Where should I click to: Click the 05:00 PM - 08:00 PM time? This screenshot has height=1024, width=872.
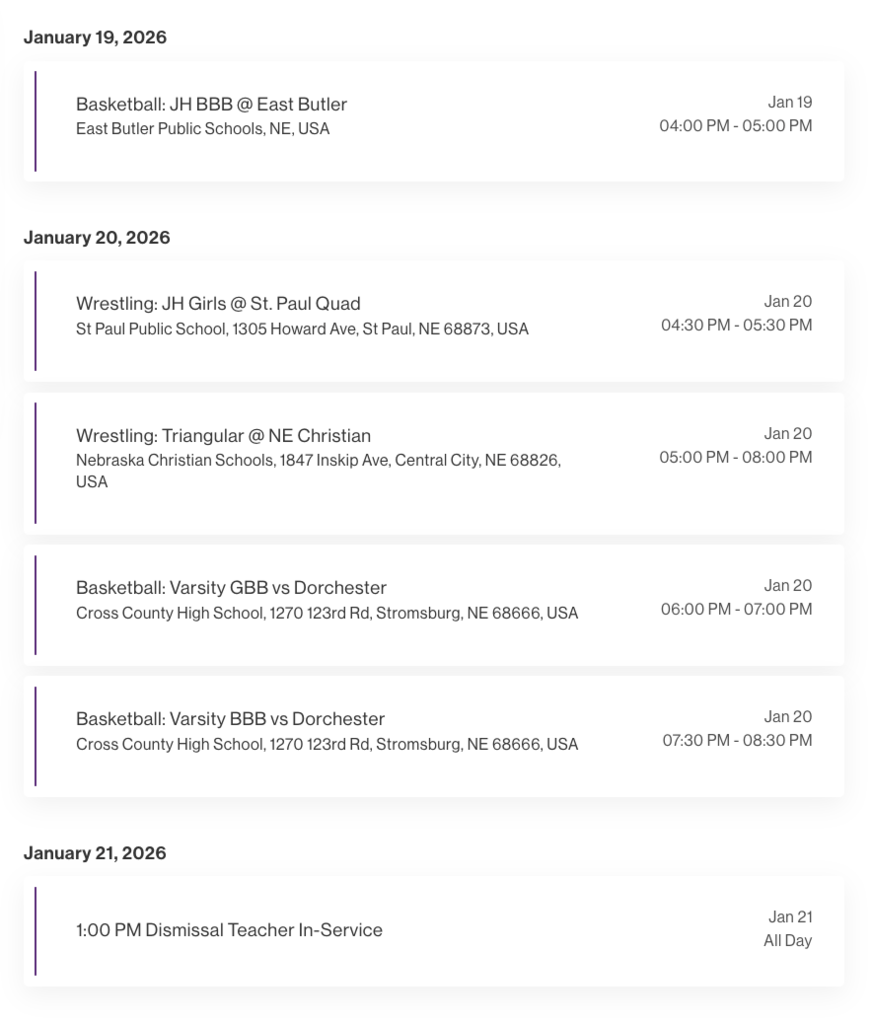(x=735, y=457)
